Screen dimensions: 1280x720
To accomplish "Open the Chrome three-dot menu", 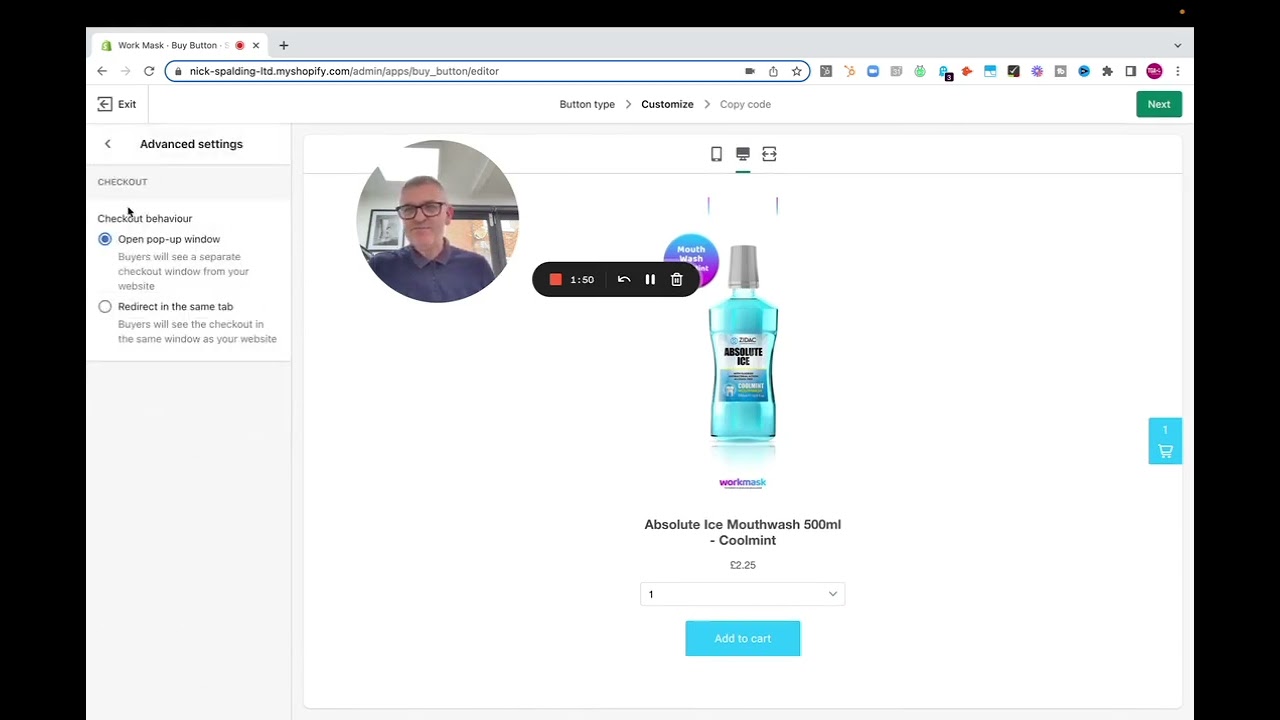I will (1177, 71).
